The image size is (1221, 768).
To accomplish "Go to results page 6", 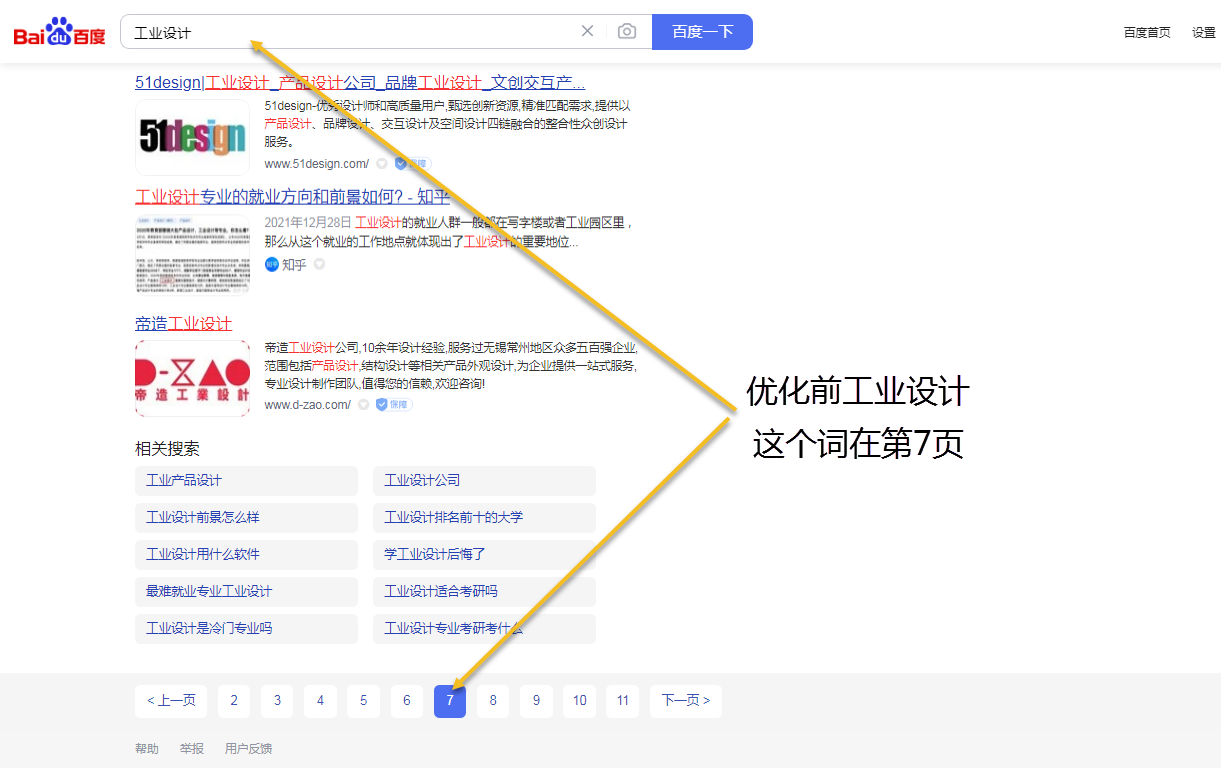I will tap(406, 701).
